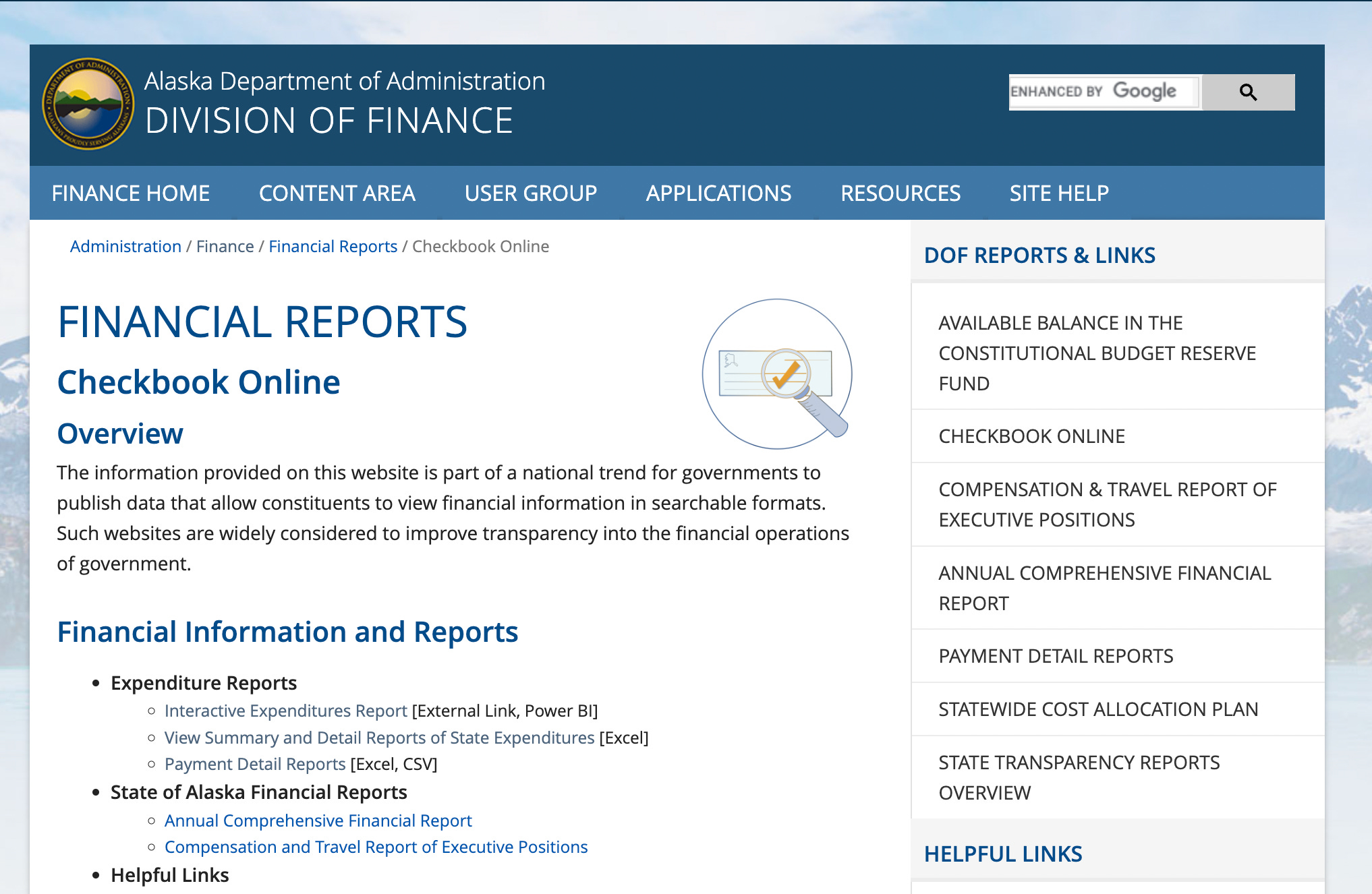1372x894 pixels.
Task: Follow the Financial Reports breadcrumb link
Action: click(333, 247)
